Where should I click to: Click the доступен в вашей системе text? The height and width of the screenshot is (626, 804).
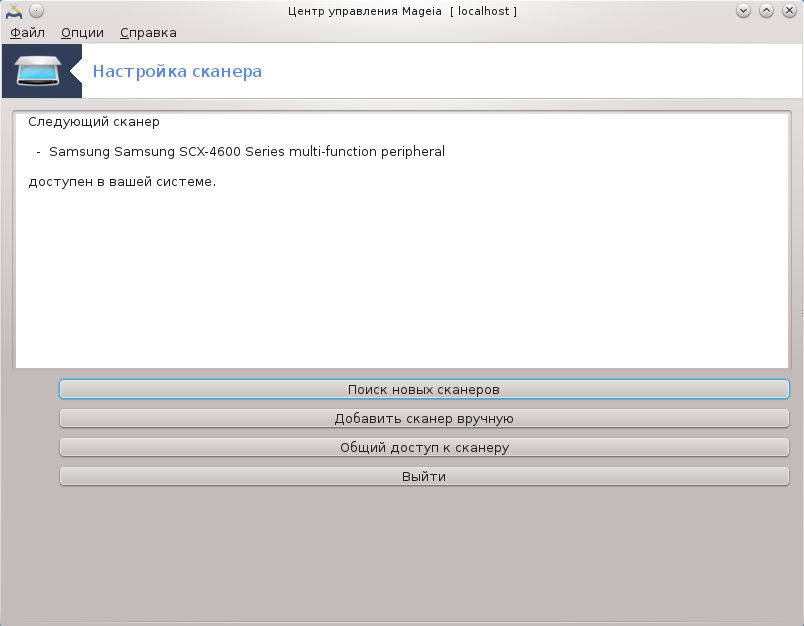click(x=122, y=181)
